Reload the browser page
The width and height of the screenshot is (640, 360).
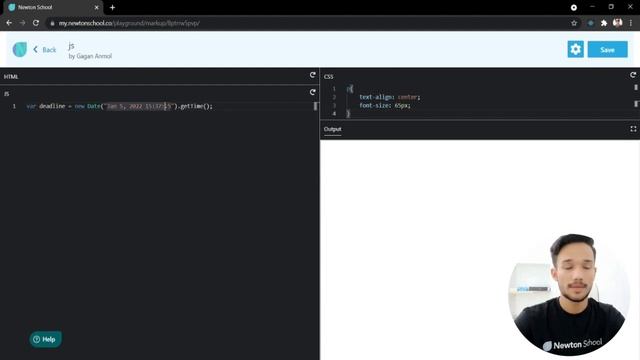[36, 23]
